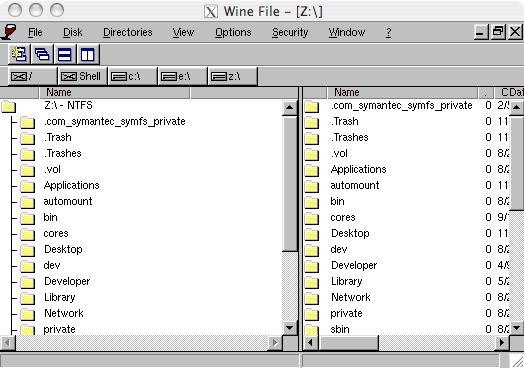Click folder icon of .vol in right pane
The width and height of the screenshot is (524, 368).
click(311, 154)
